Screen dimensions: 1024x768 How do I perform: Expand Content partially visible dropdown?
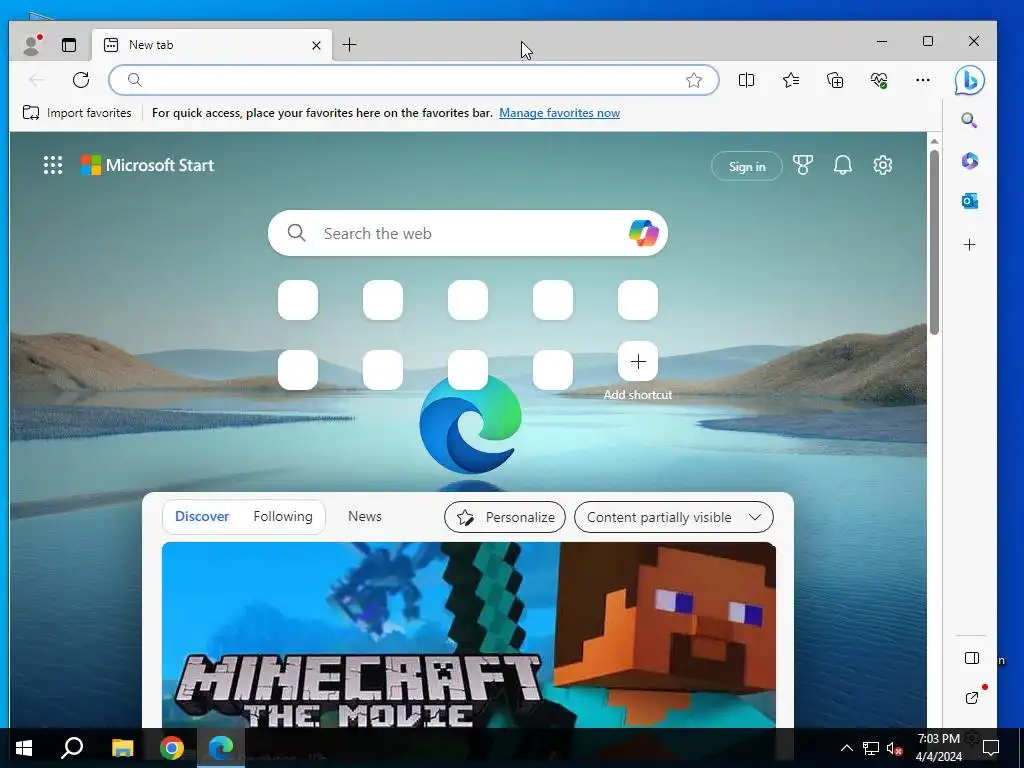click(x=673, y=517)
